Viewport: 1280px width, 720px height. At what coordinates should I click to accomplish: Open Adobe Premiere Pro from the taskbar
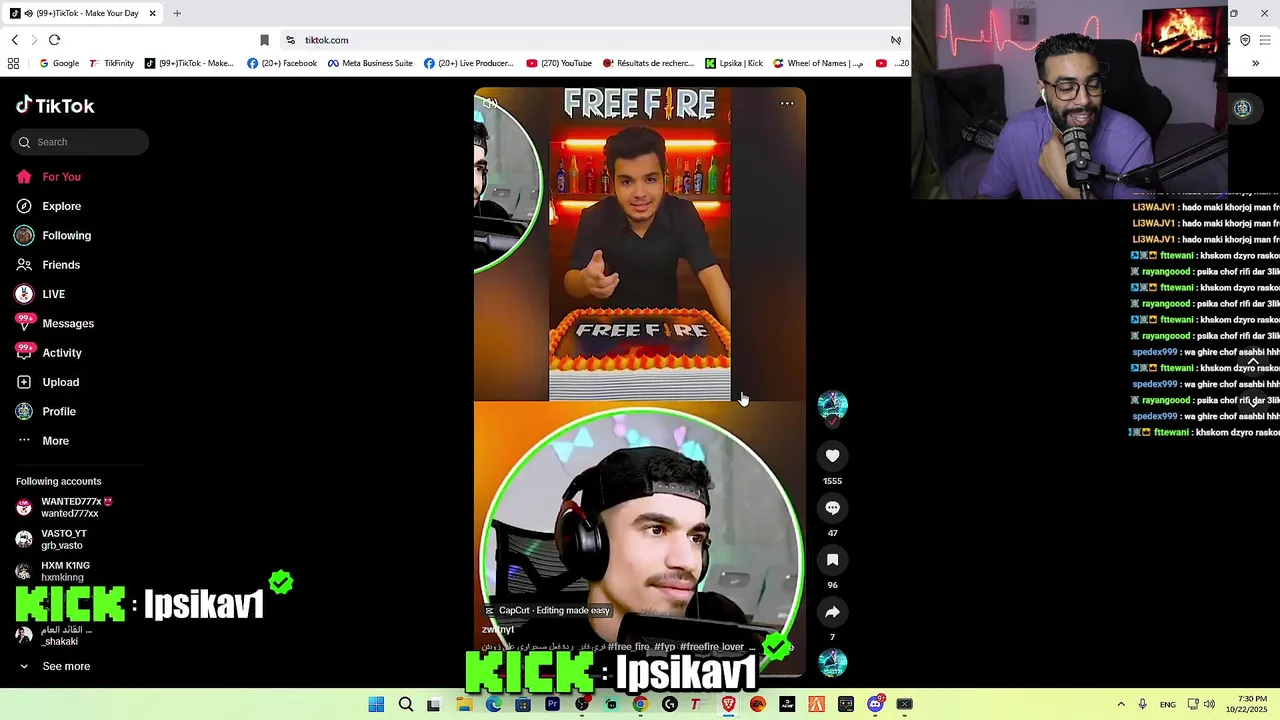point(552,704)
